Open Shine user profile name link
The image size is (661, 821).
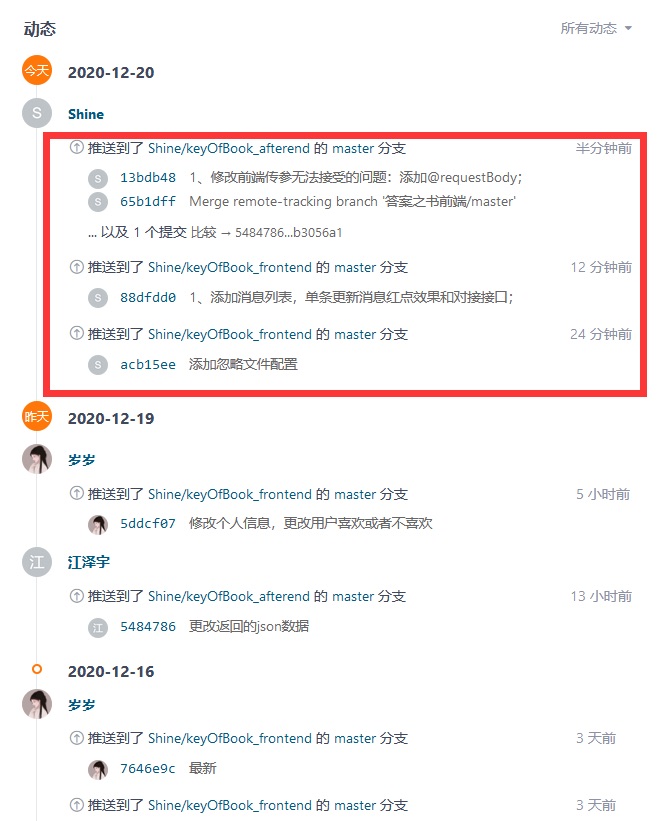pyautogui.click(x=86, y=114)
